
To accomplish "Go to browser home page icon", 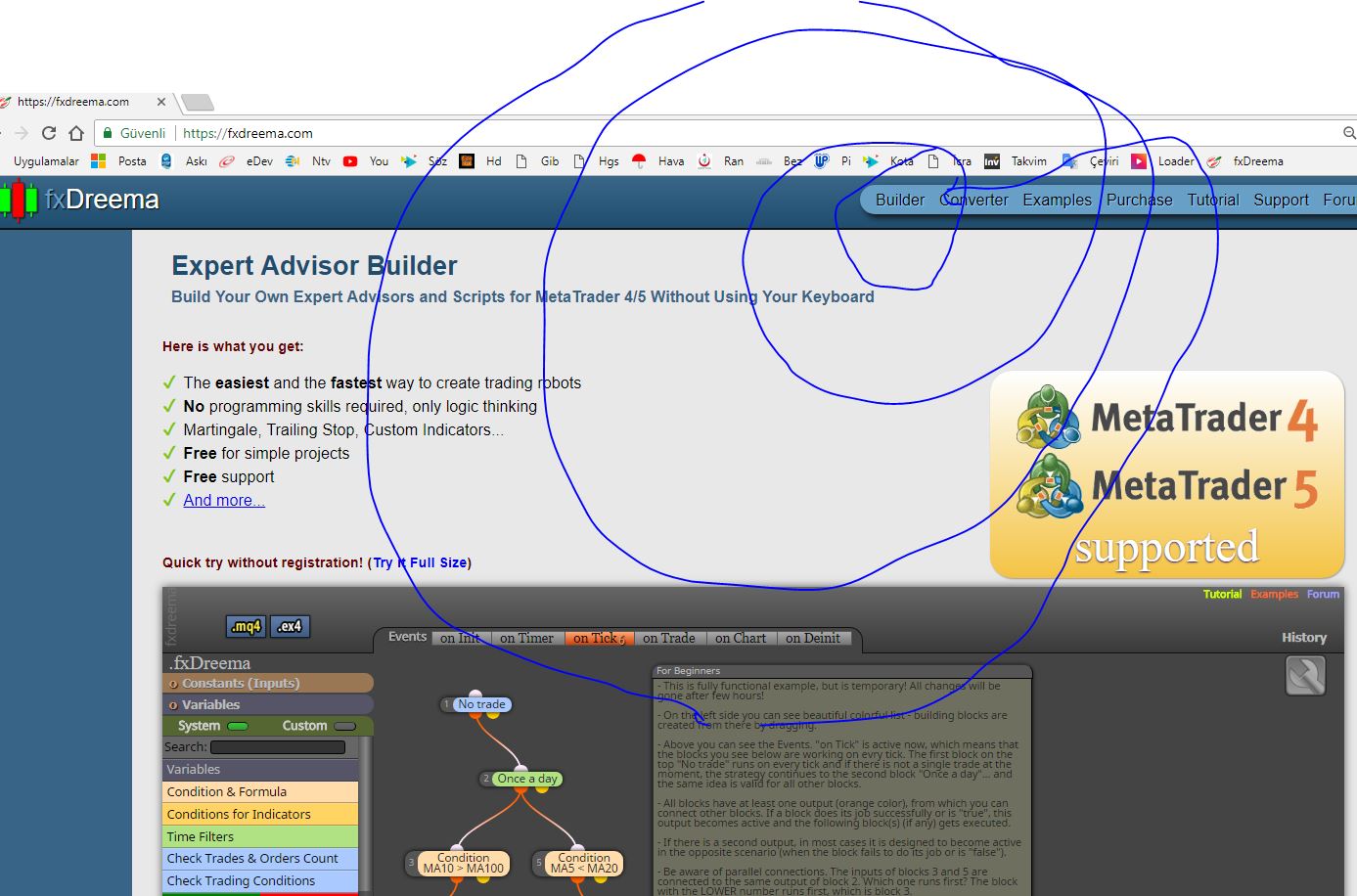I will (x=76, y=133).
